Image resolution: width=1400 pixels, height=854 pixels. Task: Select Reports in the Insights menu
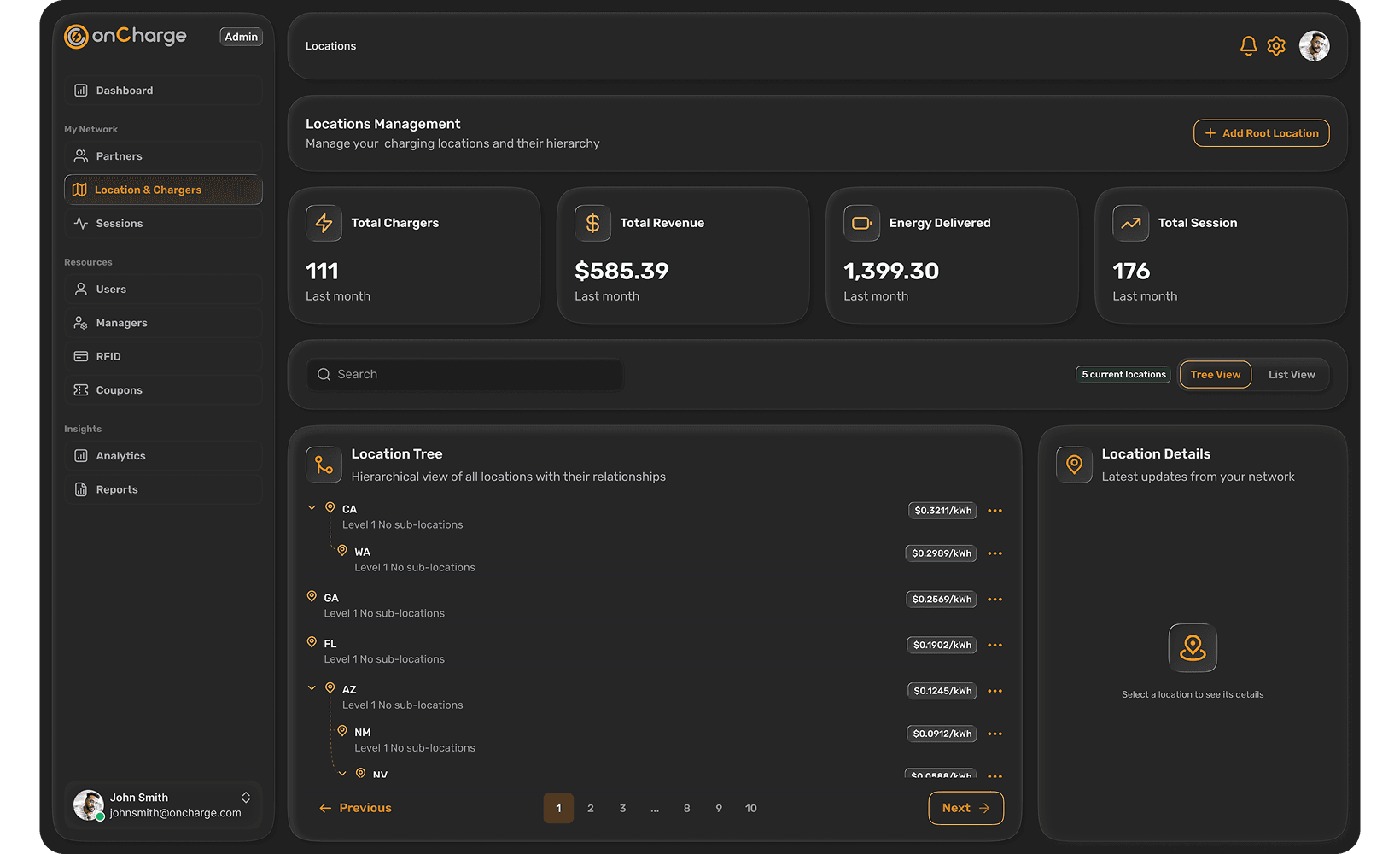tap(81, 488)
